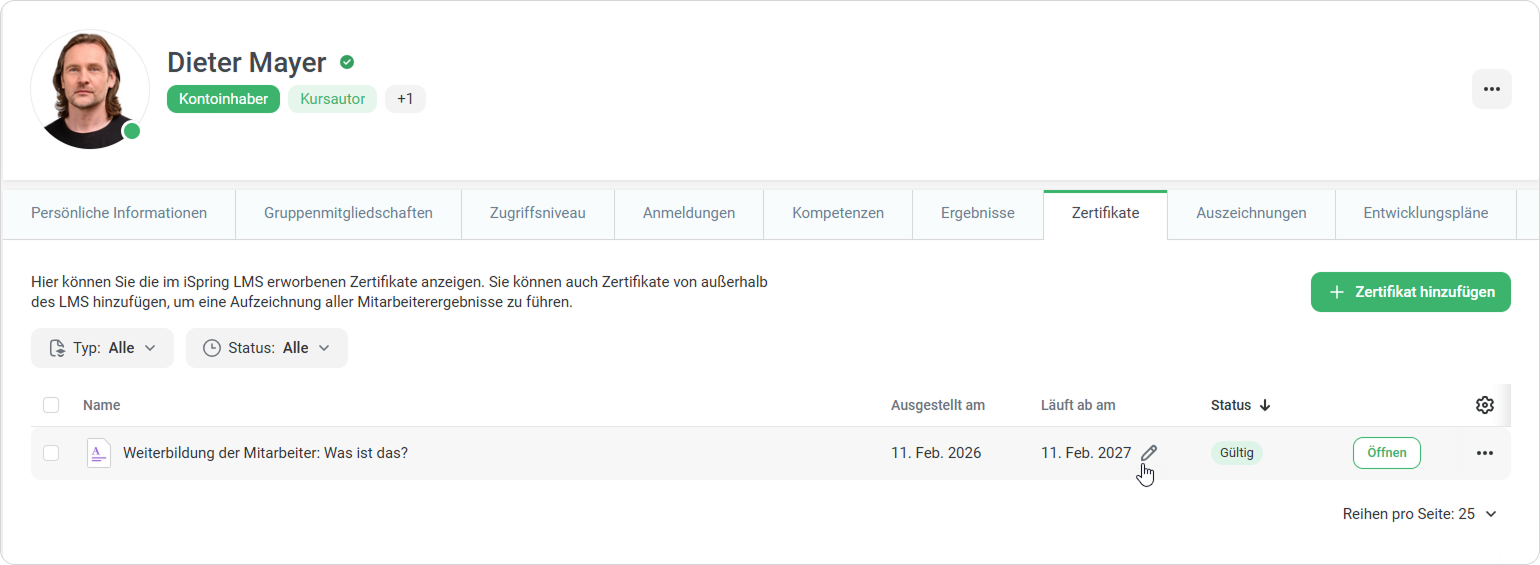Select the Weiterbildung der Mitarbeiter row checkbox
Image resolution: width=1540 pixels, height=565 pixels.
click(51, 453)
